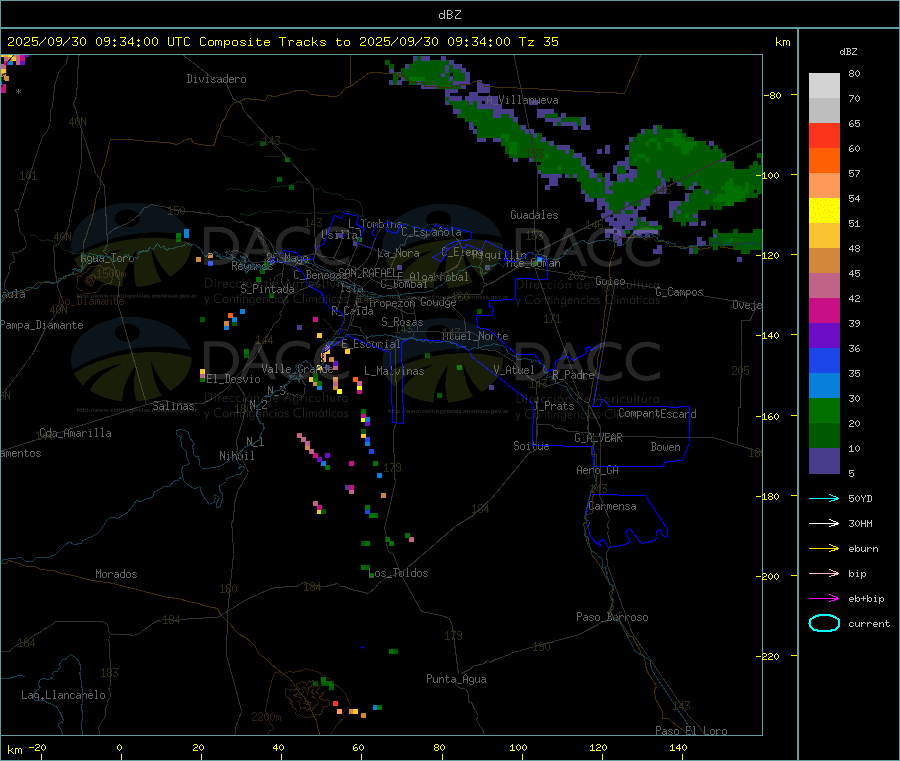The image size is (900, 761).
Task: Click the 'Nihuil' map label
Action: coord(236,456)
